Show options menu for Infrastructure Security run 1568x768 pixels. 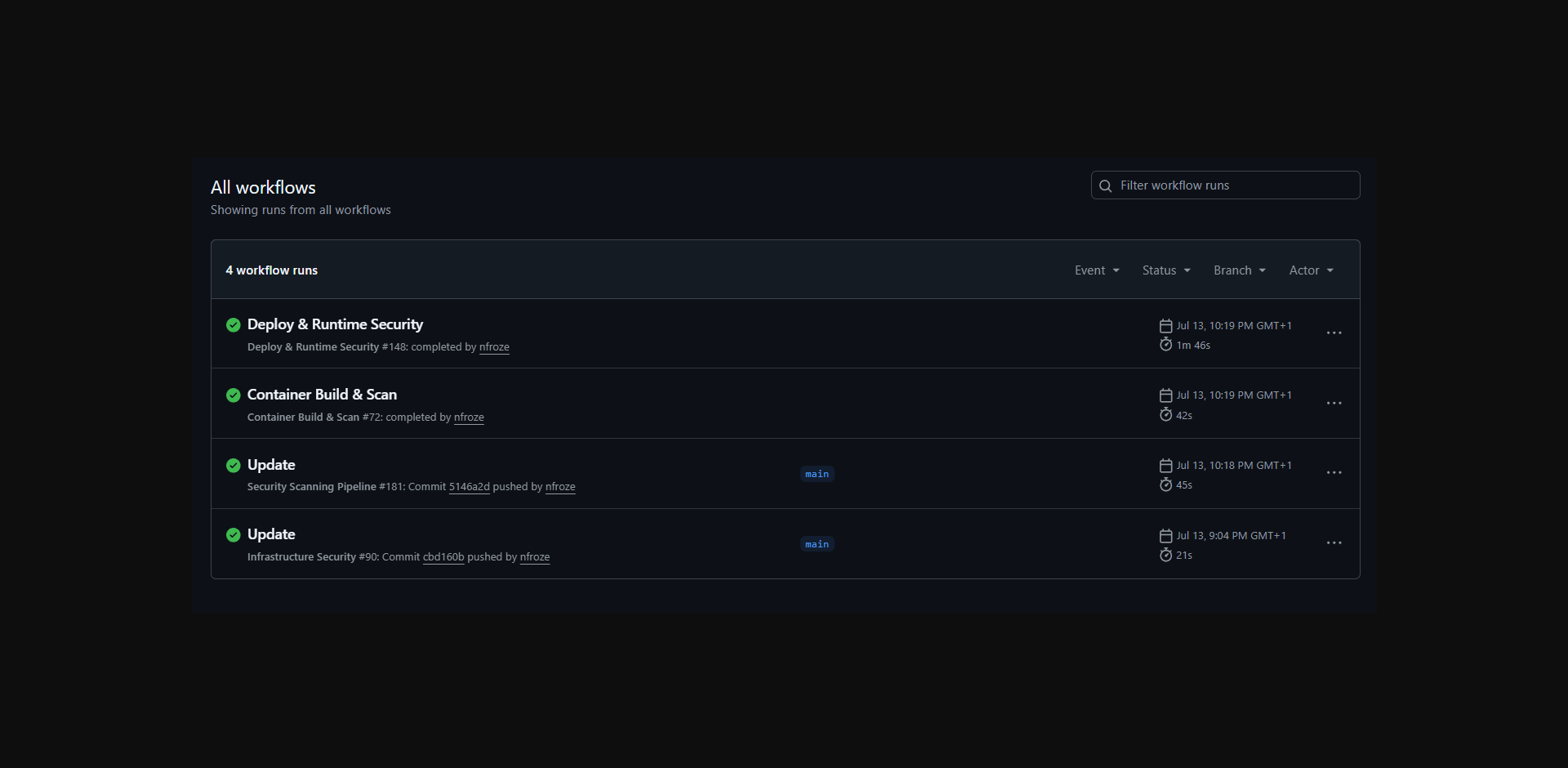point(1334,543)
